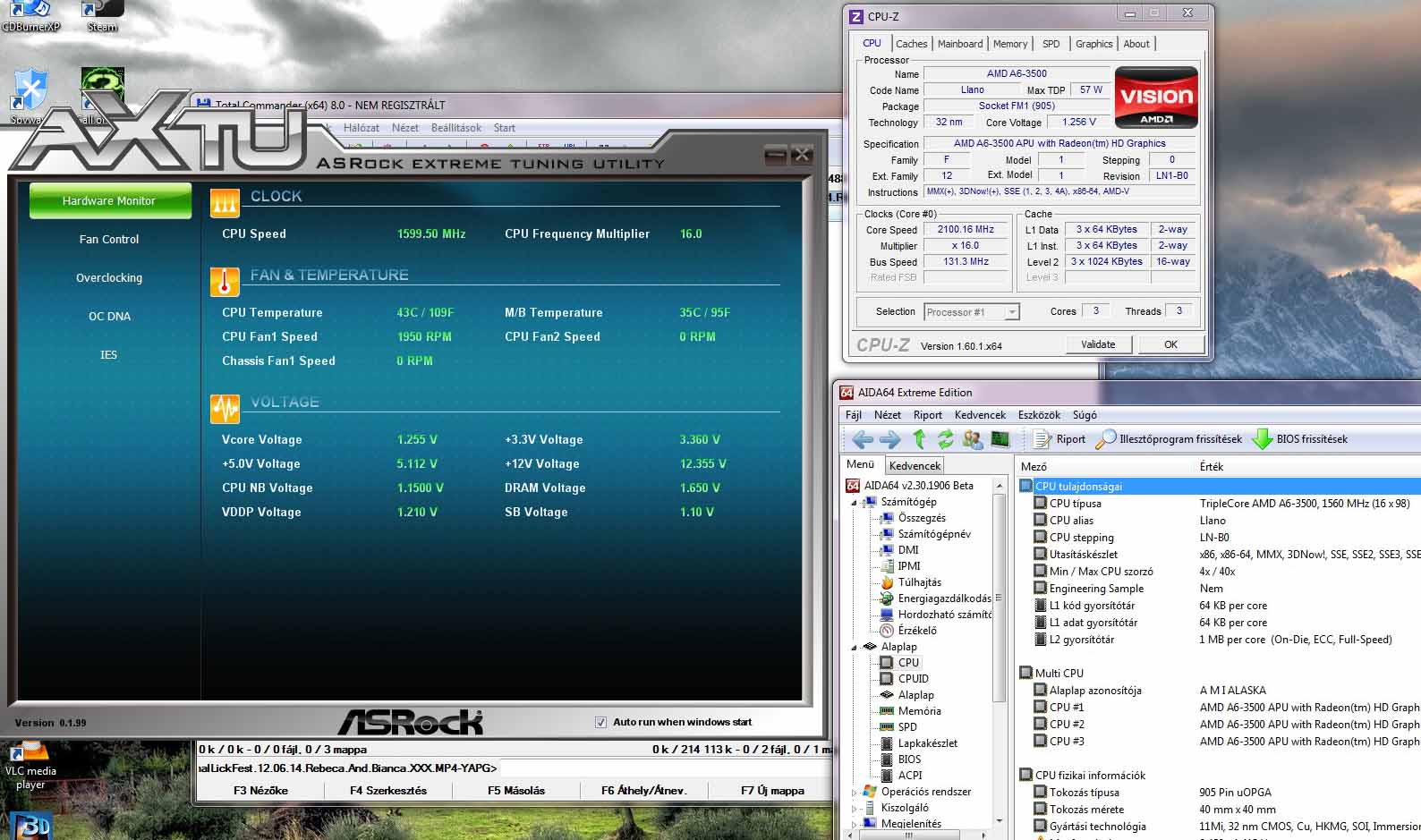Switch to the Mainboard tab in CPU-Z

point(959,44)
